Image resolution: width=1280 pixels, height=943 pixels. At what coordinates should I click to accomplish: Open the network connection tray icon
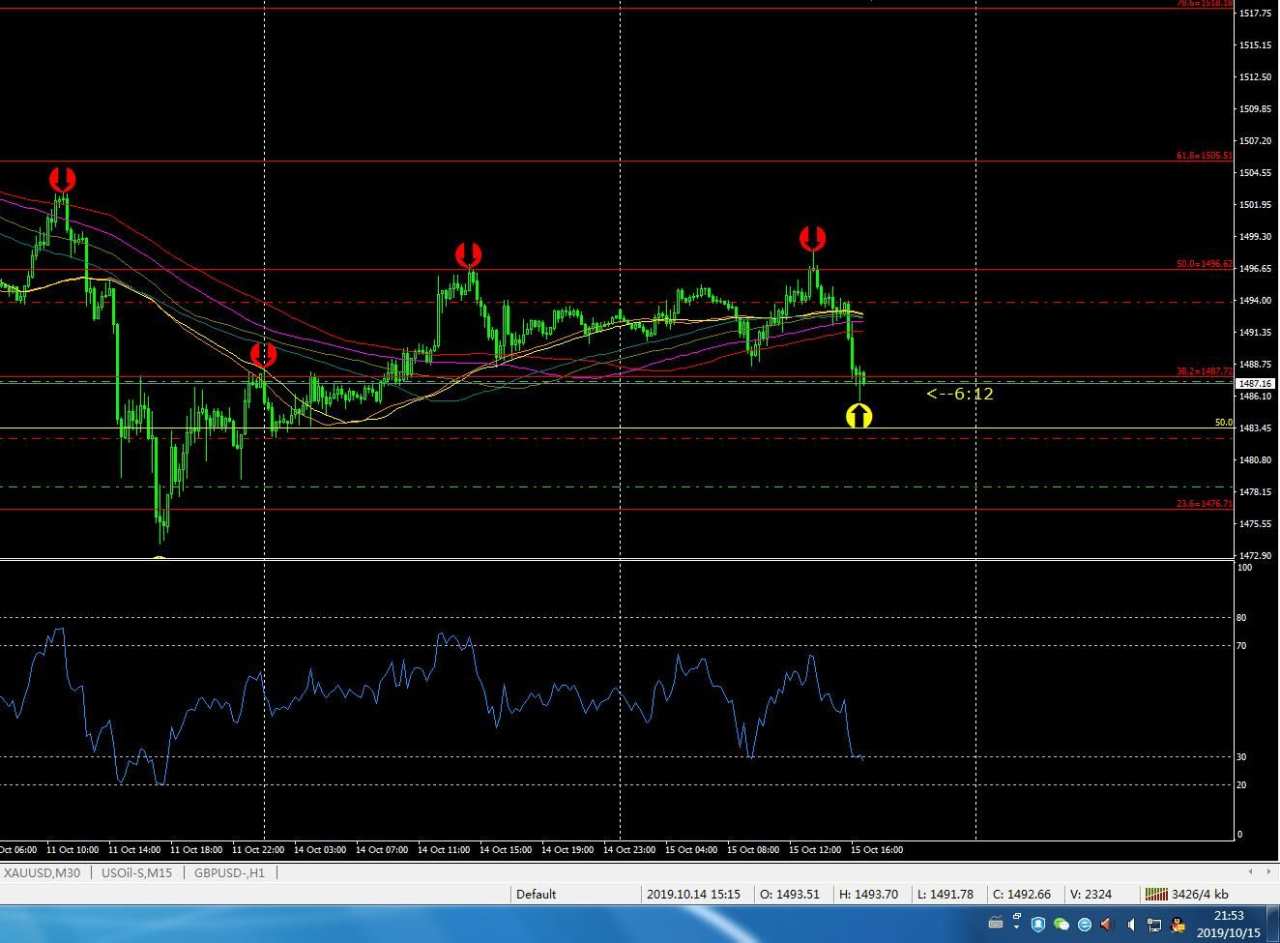pos(1154,924)
